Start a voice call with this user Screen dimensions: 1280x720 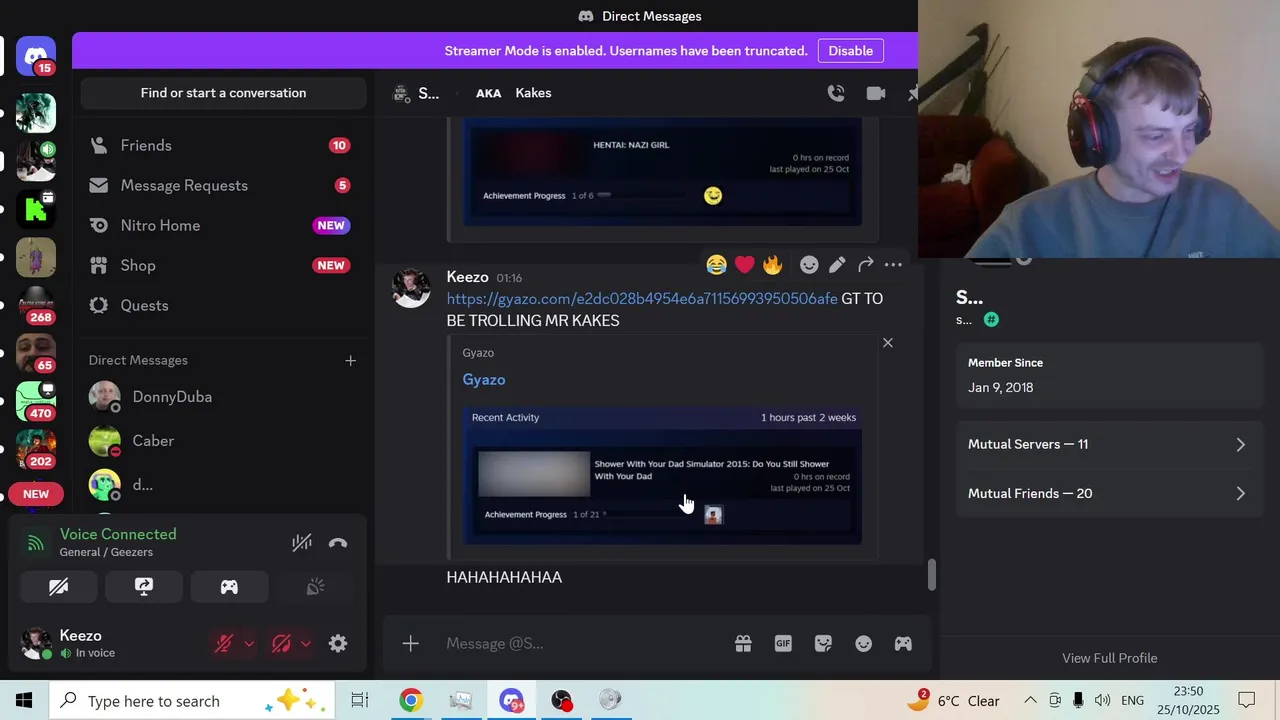coord(836,93)
